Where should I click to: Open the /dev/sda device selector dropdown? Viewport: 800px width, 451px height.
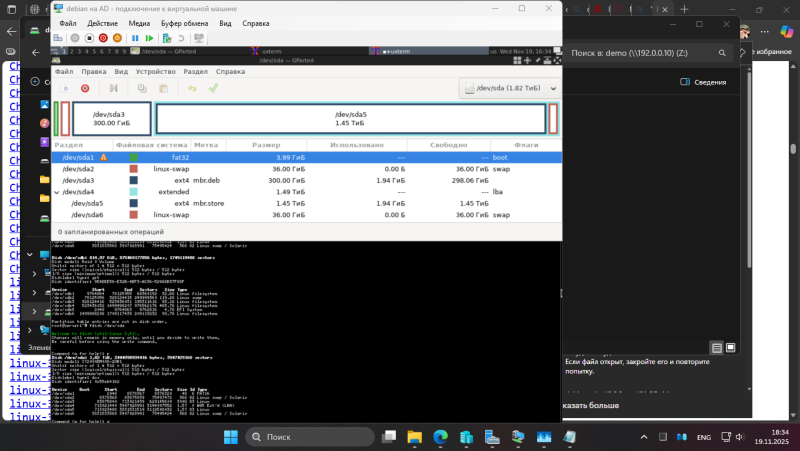click(510, 89)
